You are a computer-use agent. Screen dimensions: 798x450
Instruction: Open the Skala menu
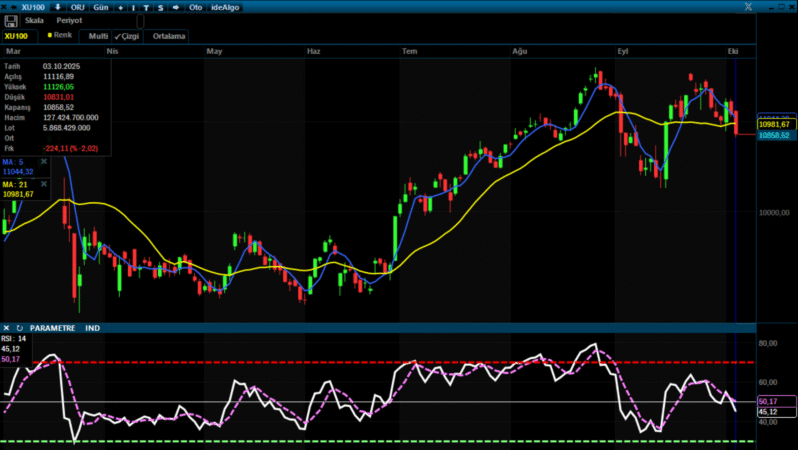pyautogui.click(x=34, y=20)
